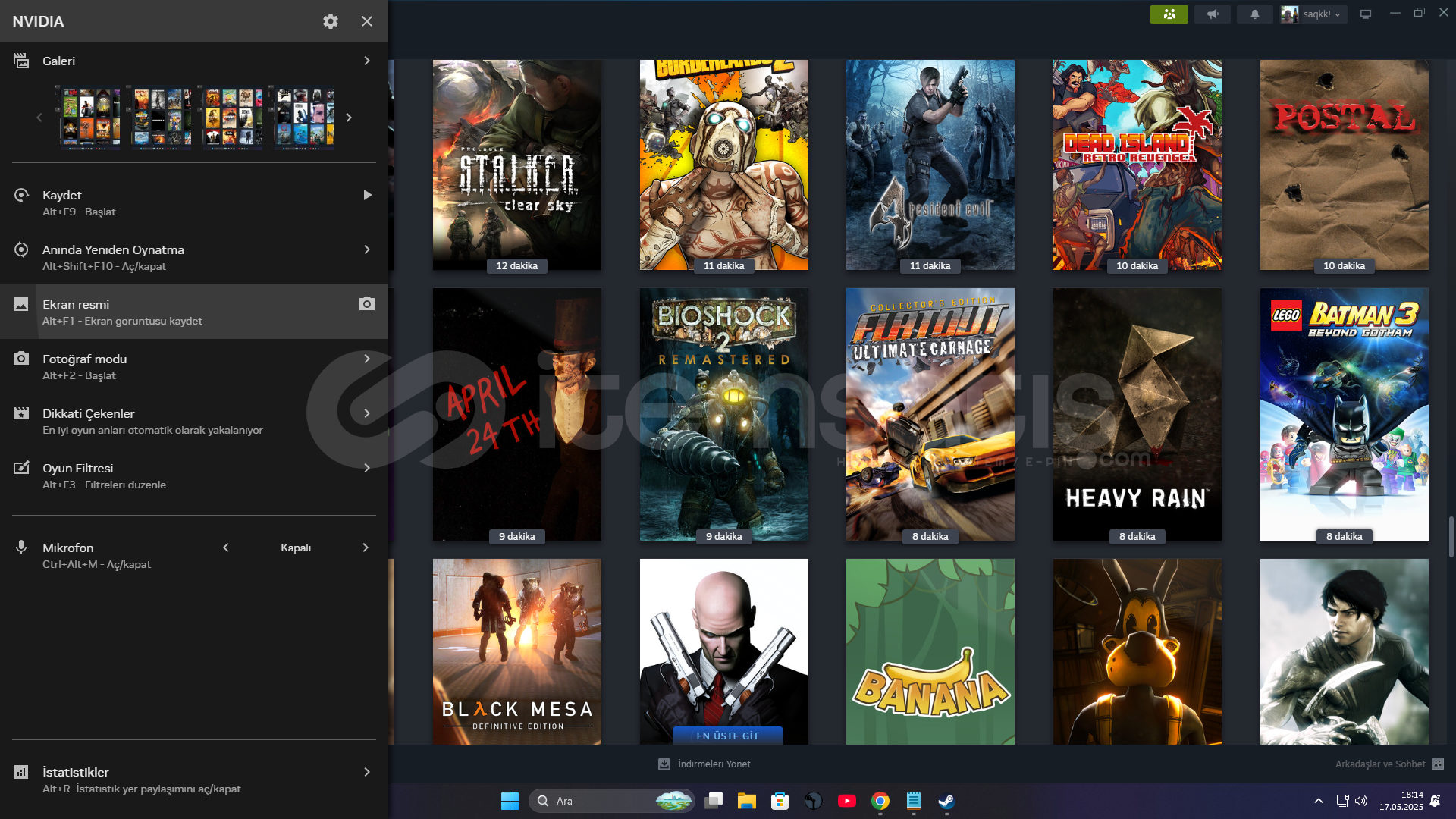Open Postal game cover
Screen dimensions: 1456x819
[x=1345, y=165]
